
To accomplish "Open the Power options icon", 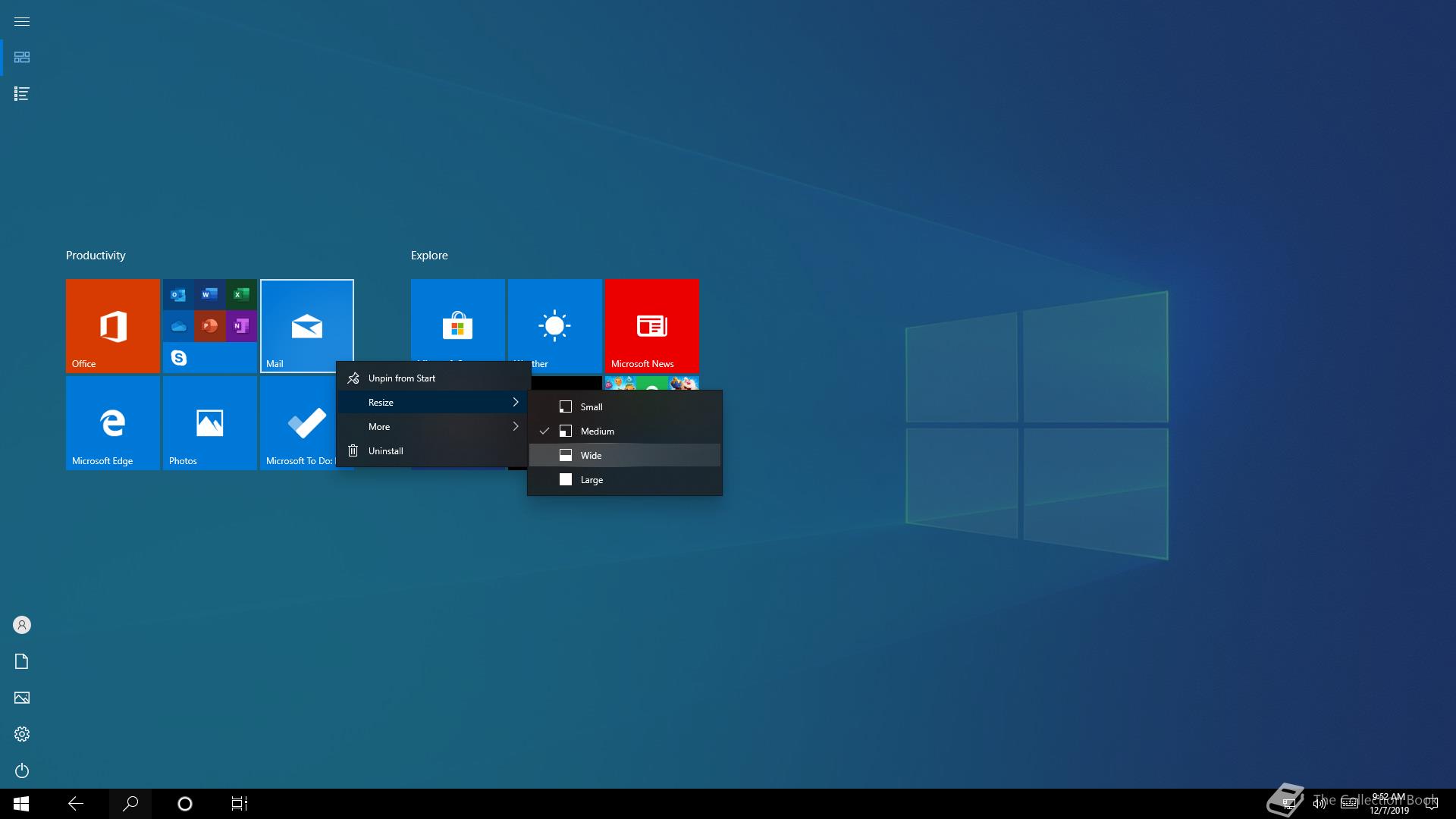I will click(x=22, y=770).
